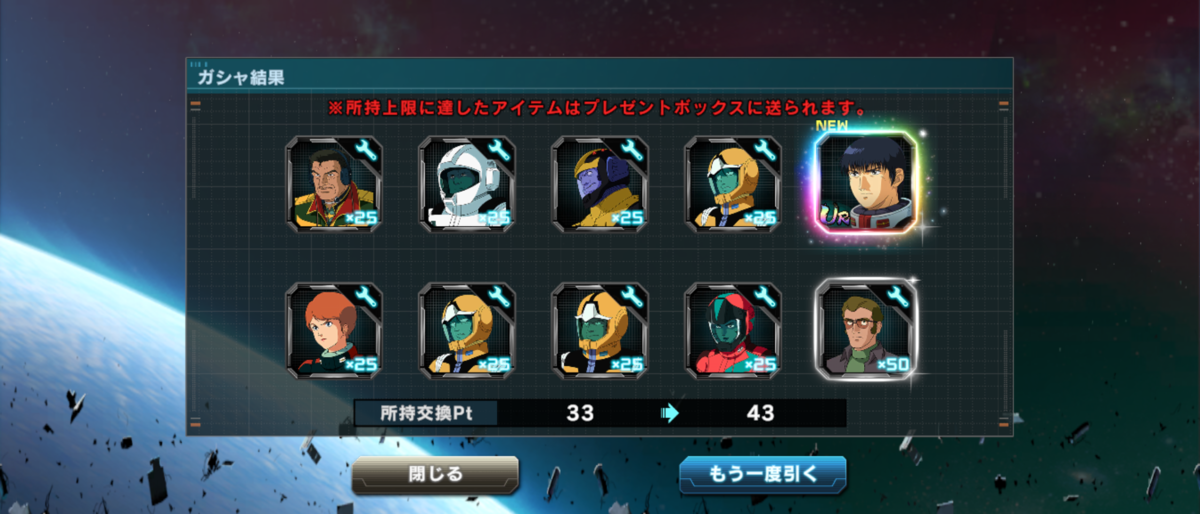The image size is (1200, 514).
Task: Select the mustached officer with headset portrait
Action: coord(334,184)
